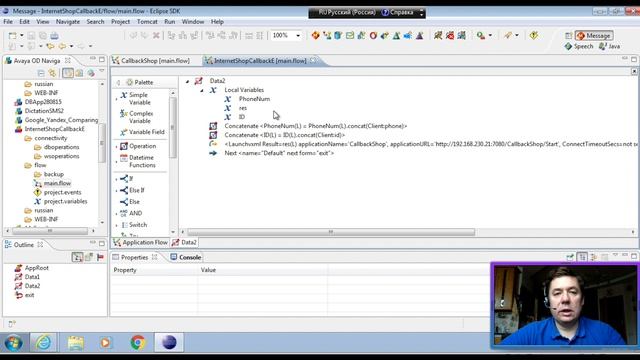Open the new-item dropdown arrow at the toolbar's left end
The height and width of the screenshot is (360, 640).
(22, 36)
